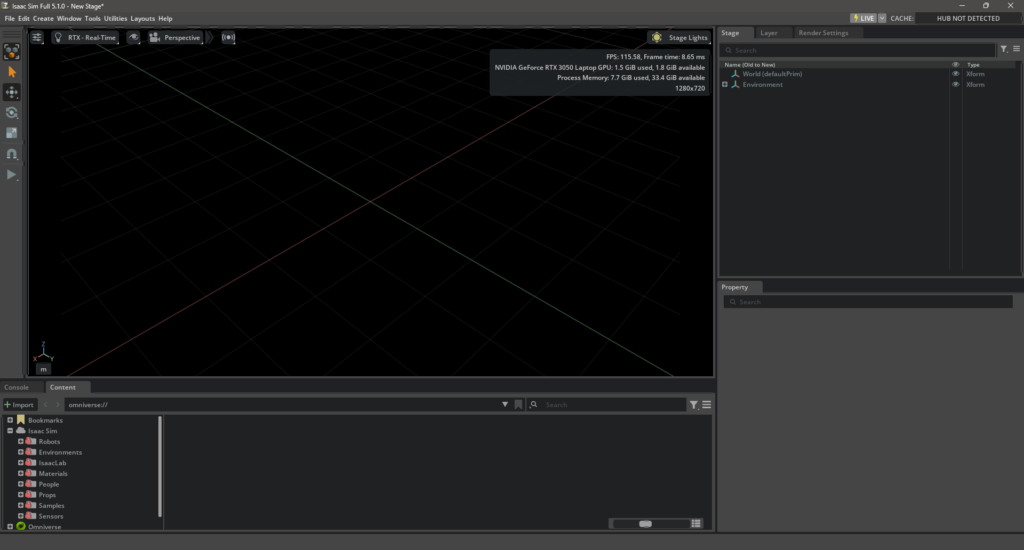Open the Create menu
This screenshot has width=1024, height=550.
point(43,18)
